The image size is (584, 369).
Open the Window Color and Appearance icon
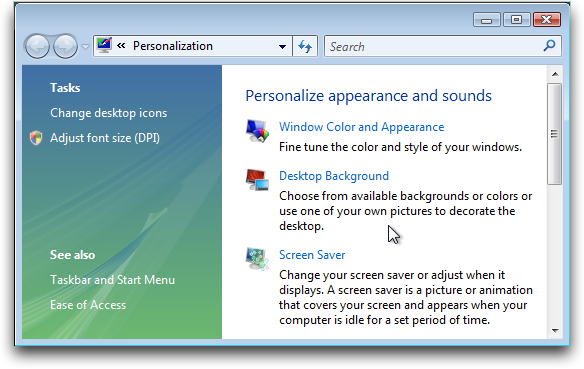(x=257, y=131)
